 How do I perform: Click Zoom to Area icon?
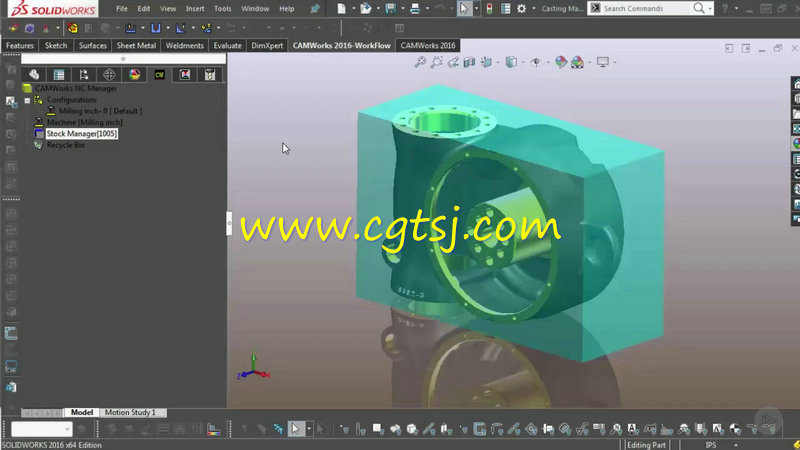pyautogui.click(x=436, y=62)
